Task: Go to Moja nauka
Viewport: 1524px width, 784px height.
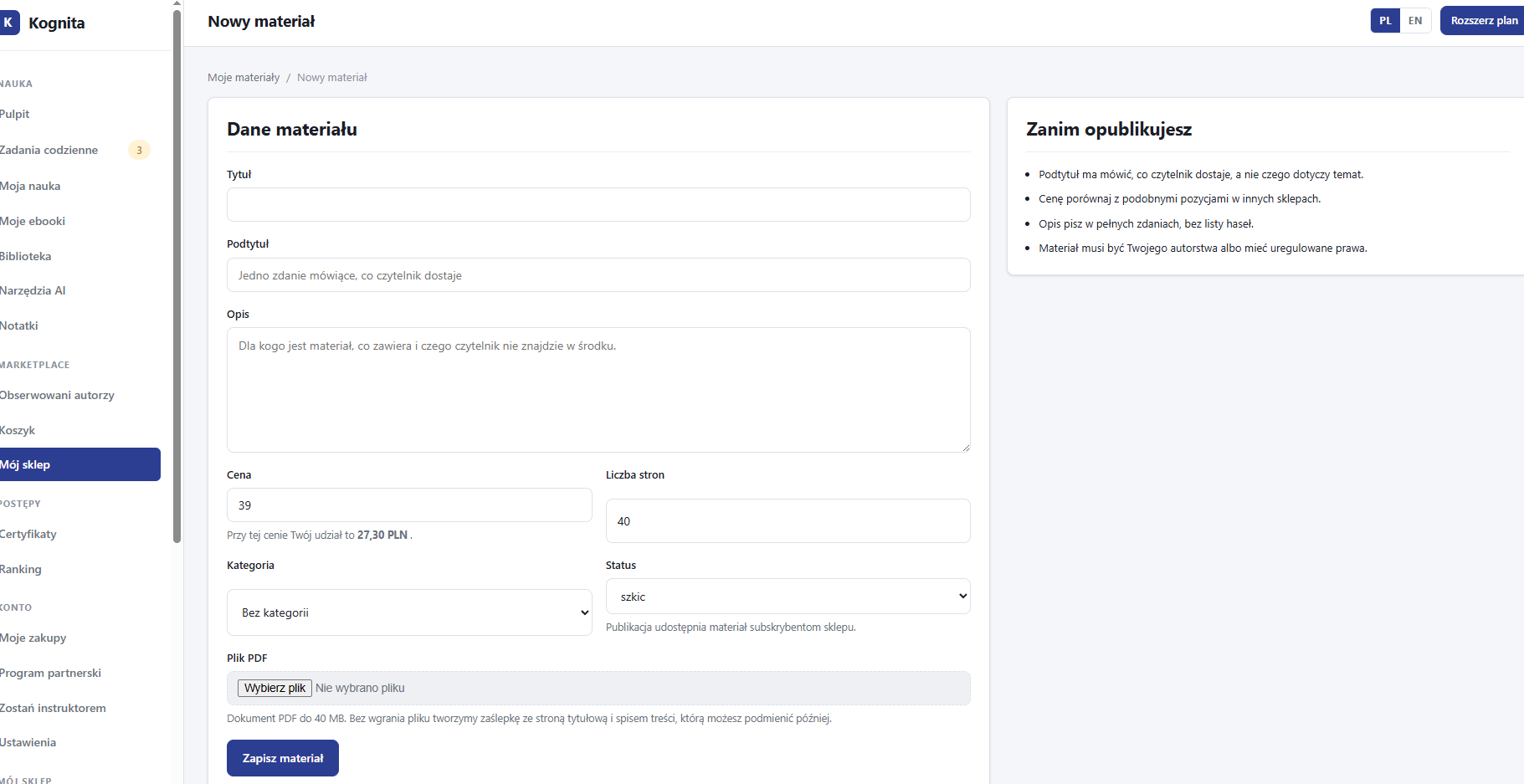Action: 30,187
